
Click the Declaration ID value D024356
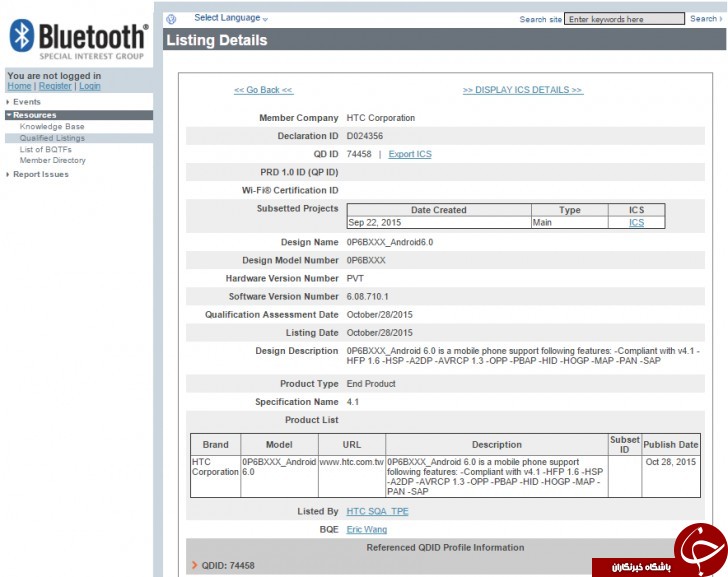[365, 136]
